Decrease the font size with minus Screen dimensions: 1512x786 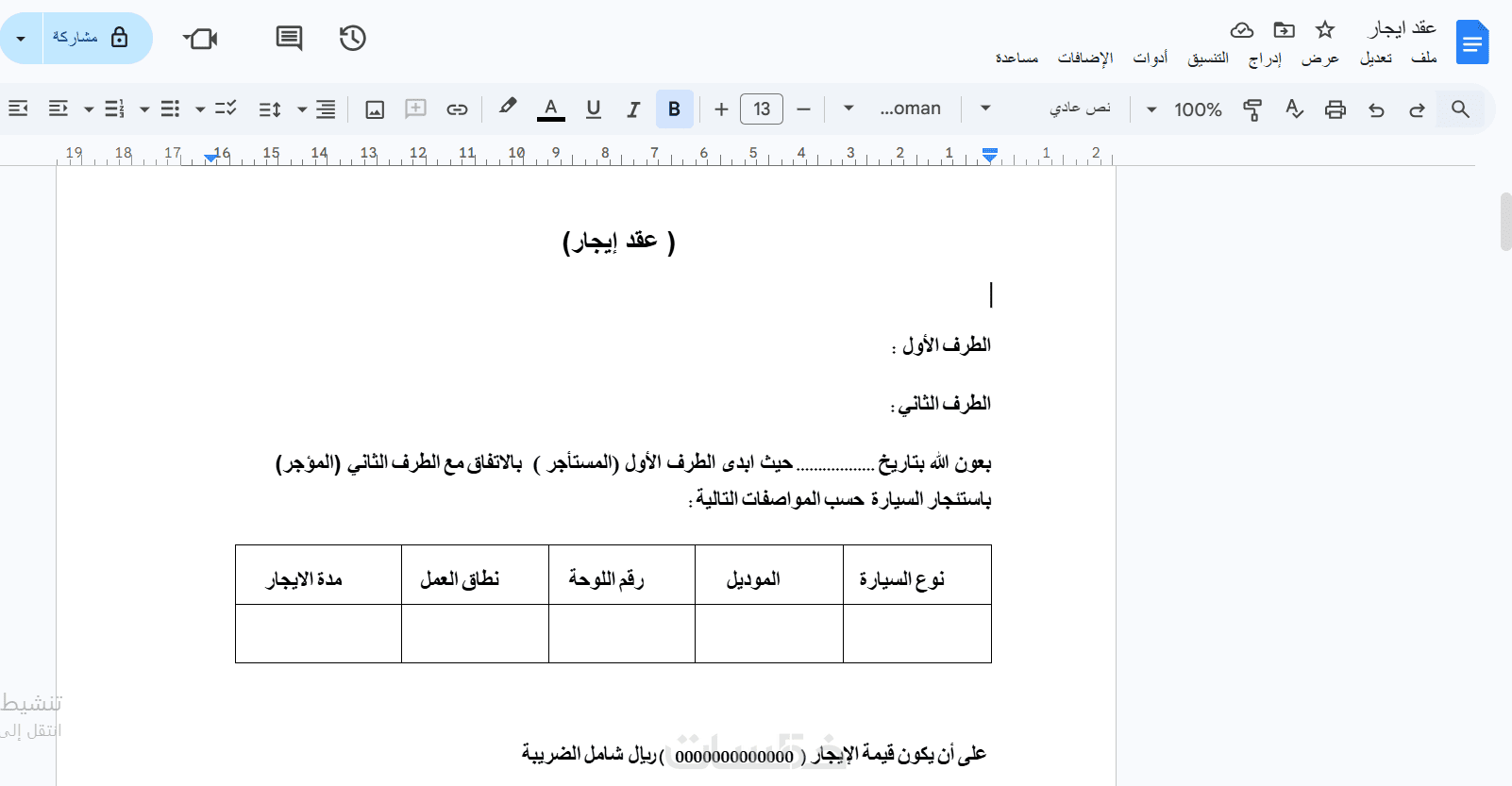tap(803, 109)
